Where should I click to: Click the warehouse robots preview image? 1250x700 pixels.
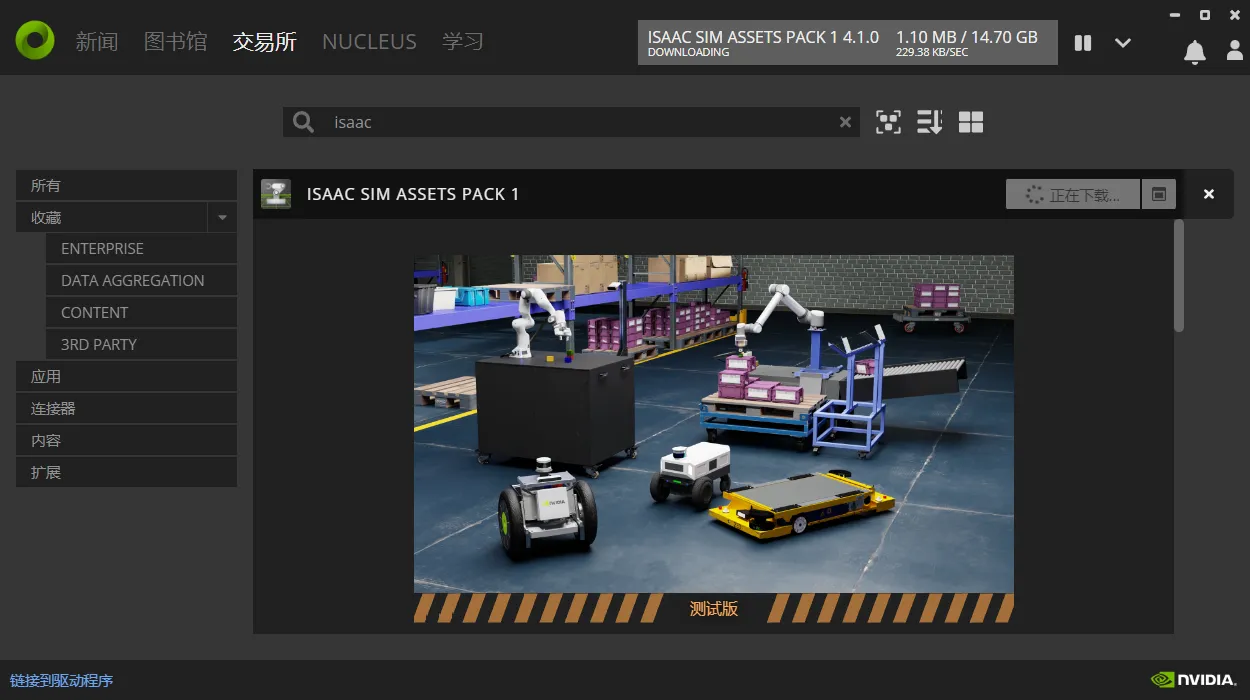[714, 424]
